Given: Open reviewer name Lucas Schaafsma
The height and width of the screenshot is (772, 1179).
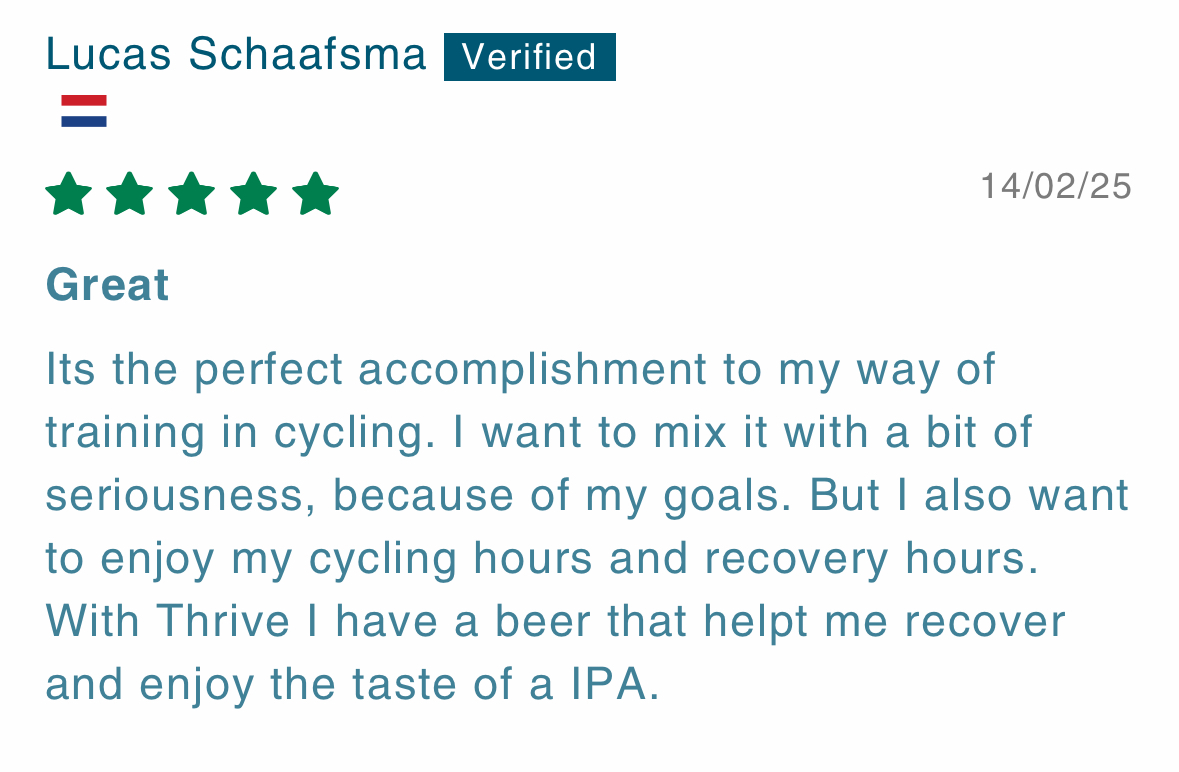Looking at the screenshot, I should pyautogui.click(x=236, y=55).
